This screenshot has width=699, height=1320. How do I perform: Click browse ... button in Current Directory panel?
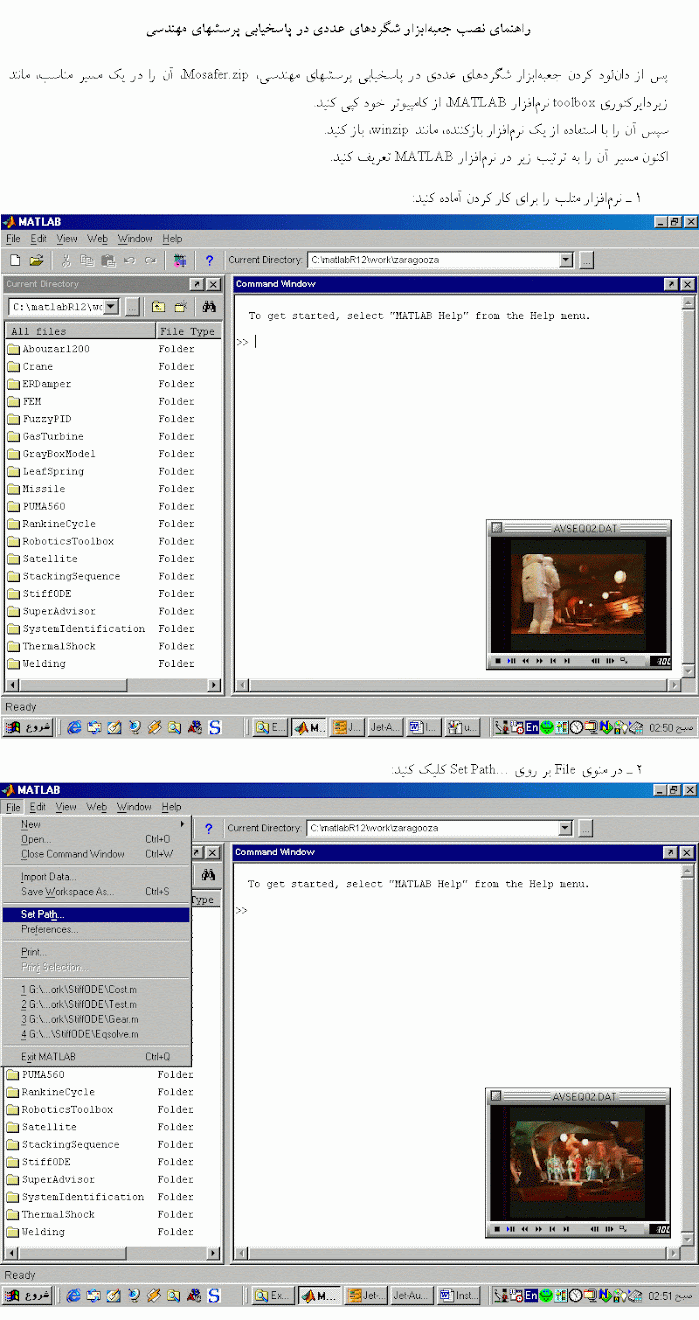132,307
